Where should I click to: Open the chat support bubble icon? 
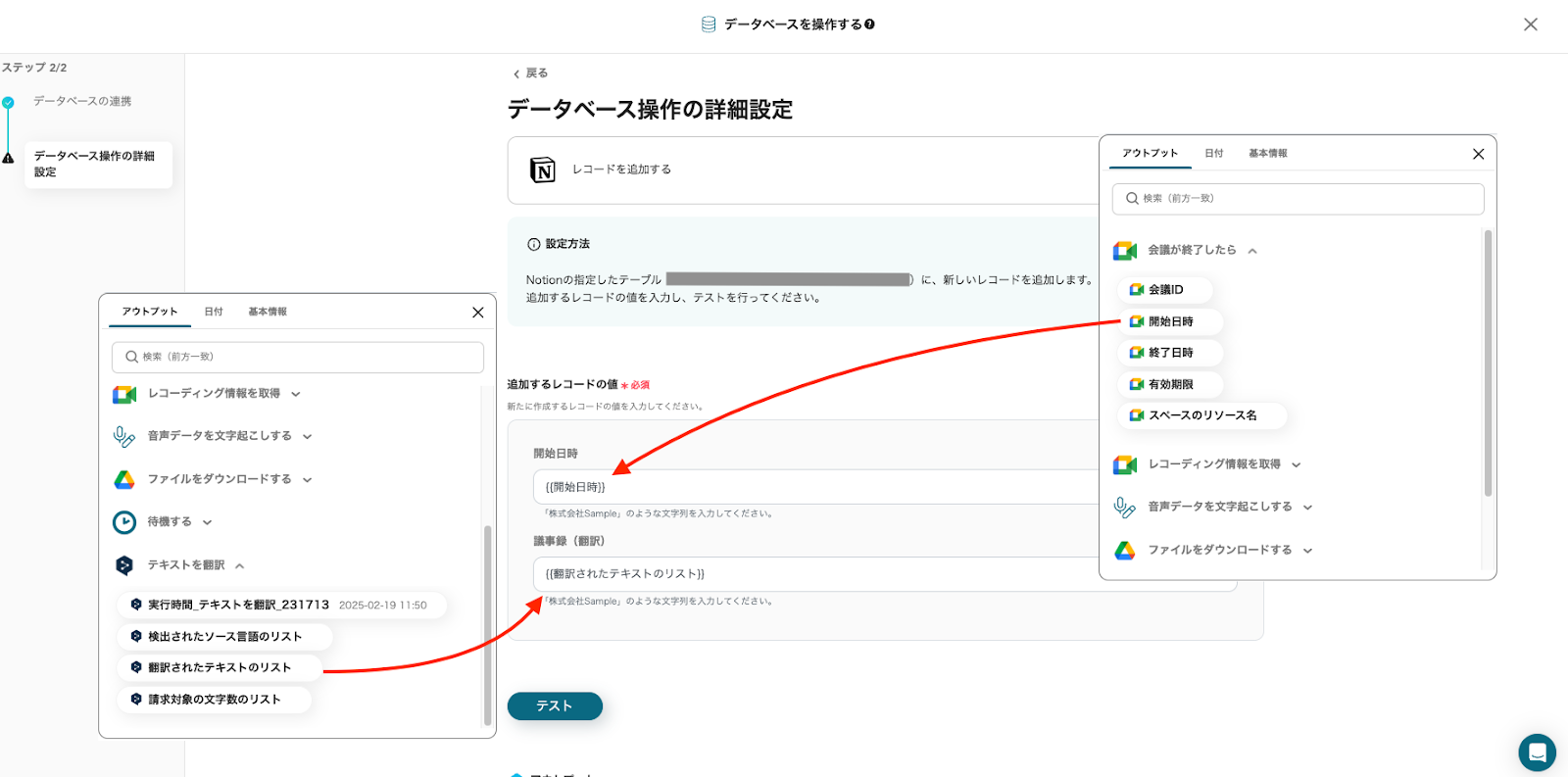(1537, 753)
